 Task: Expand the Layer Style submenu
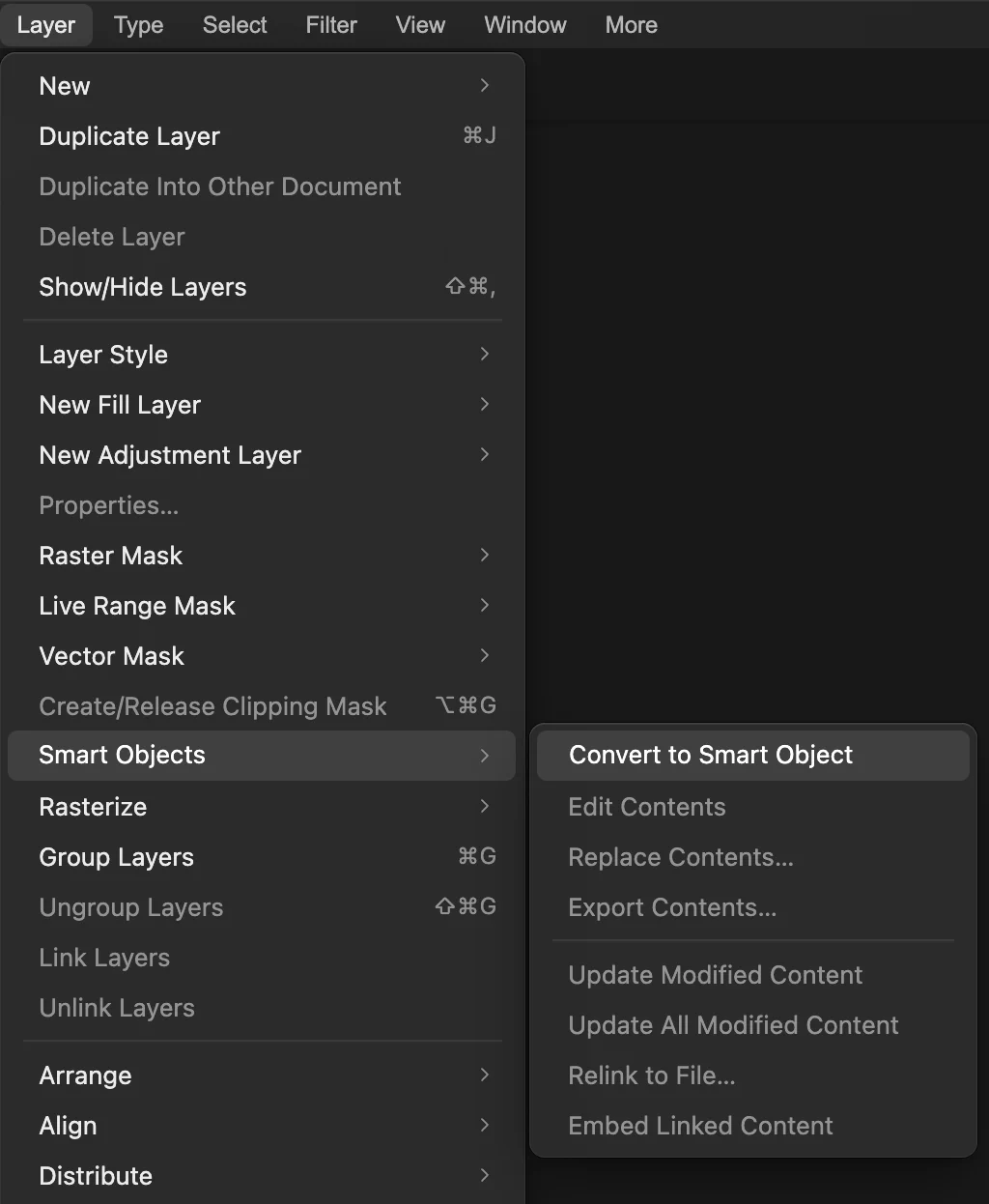(x=262, y=355)
